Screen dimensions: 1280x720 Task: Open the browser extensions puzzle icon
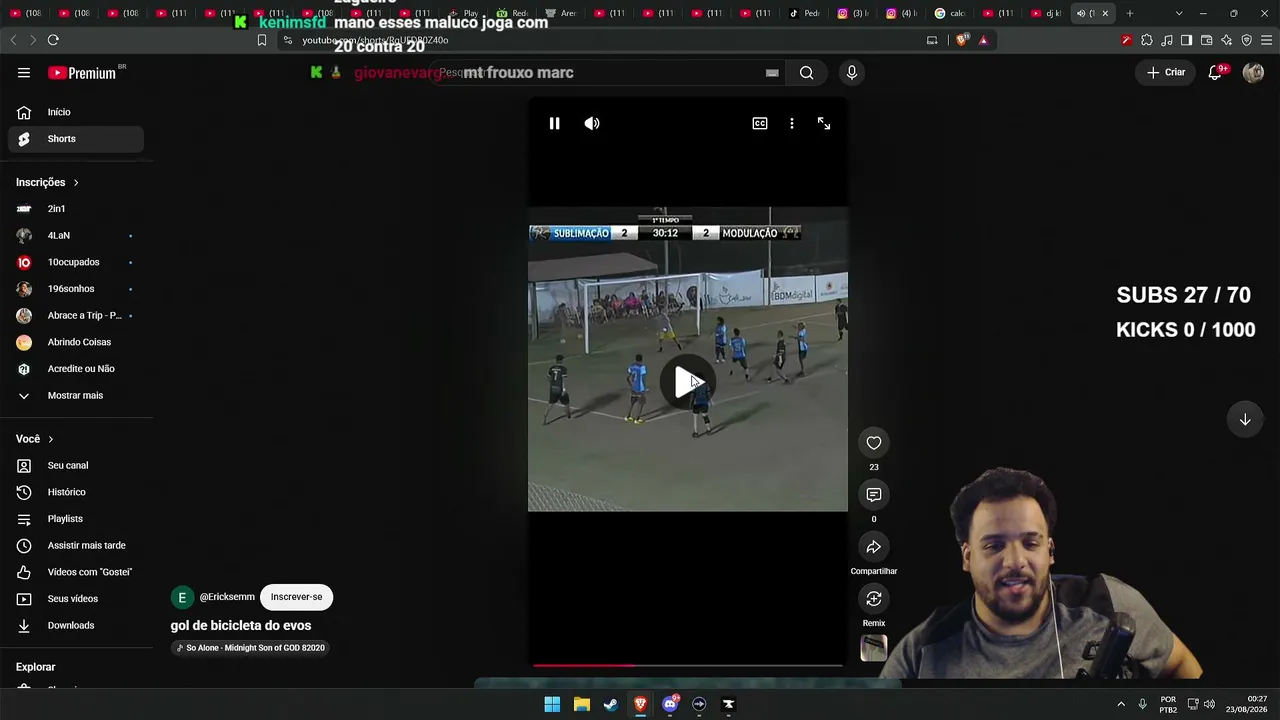point(1146,40)
